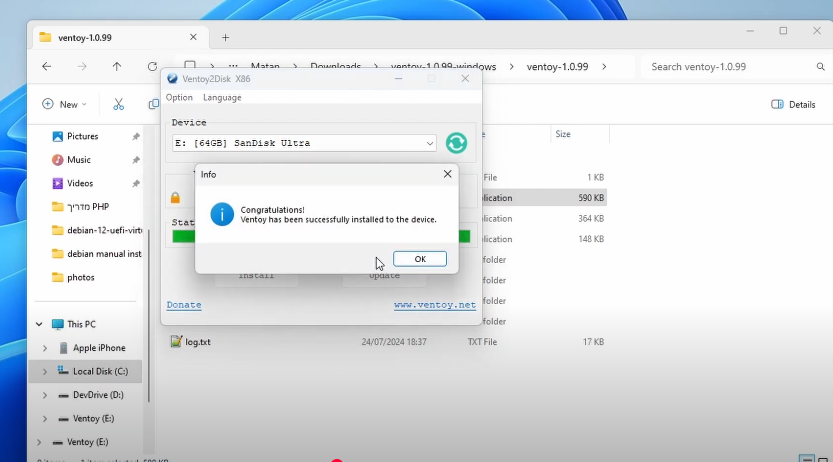The width and height of the screenshot is (833, 462).
Task: Click the search magnifier icon
Action: [x=820, y=66]
